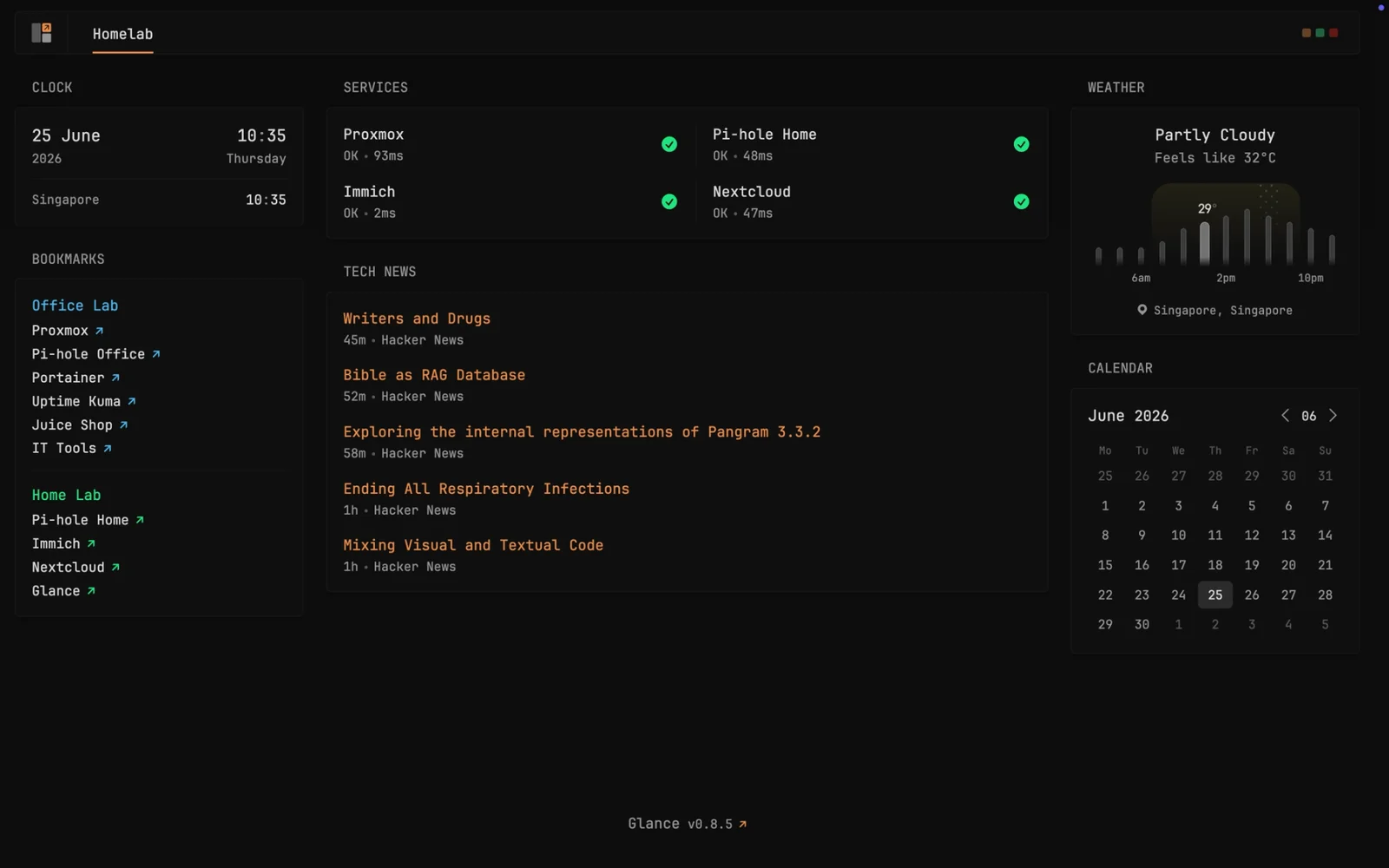
Task: Click the 'Office Lab' bookmarks group title
Action: click(75, 306)
